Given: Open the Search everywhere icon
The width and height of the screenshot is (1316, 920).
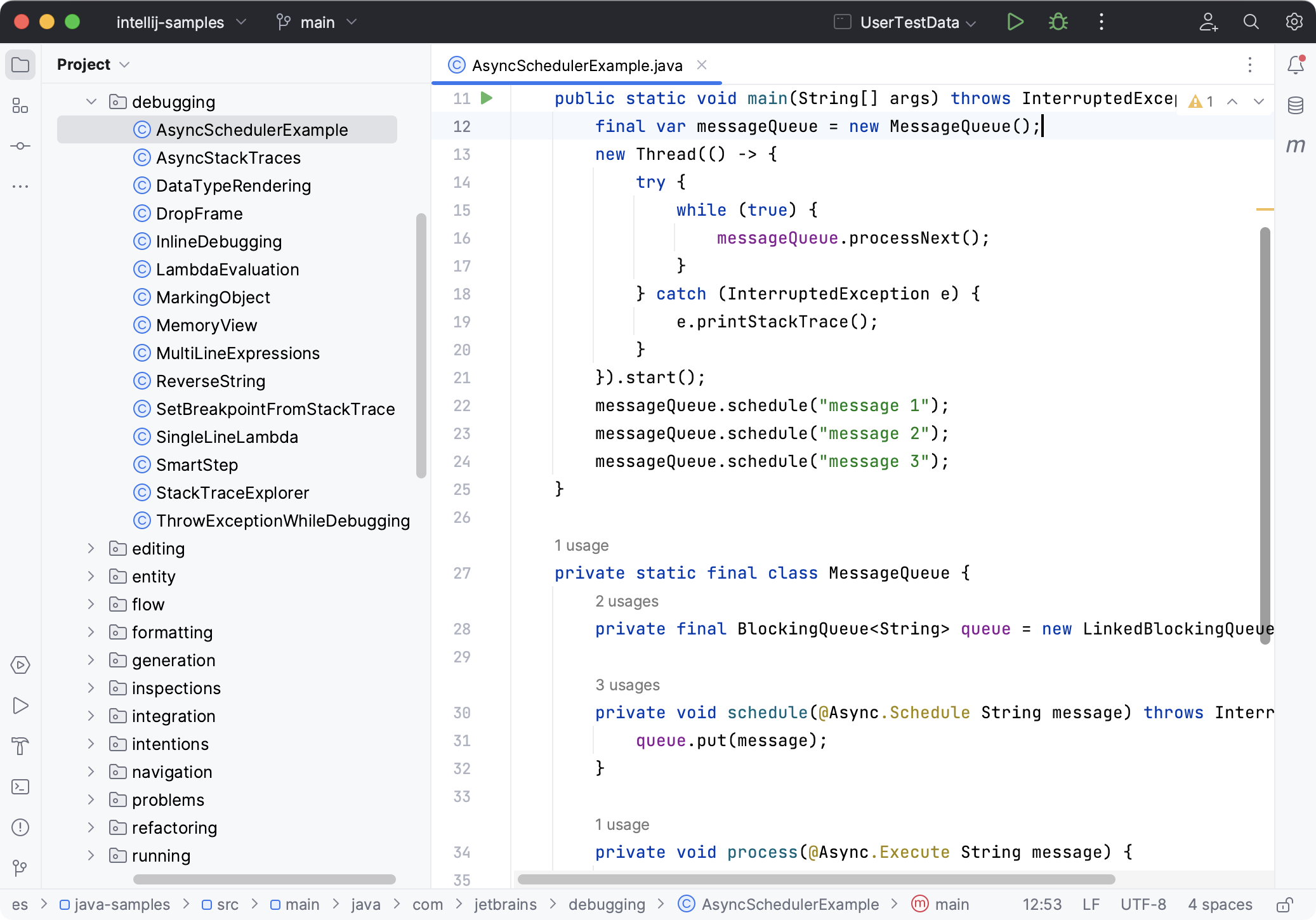Looking at the screenshot, I should 1251,22.
